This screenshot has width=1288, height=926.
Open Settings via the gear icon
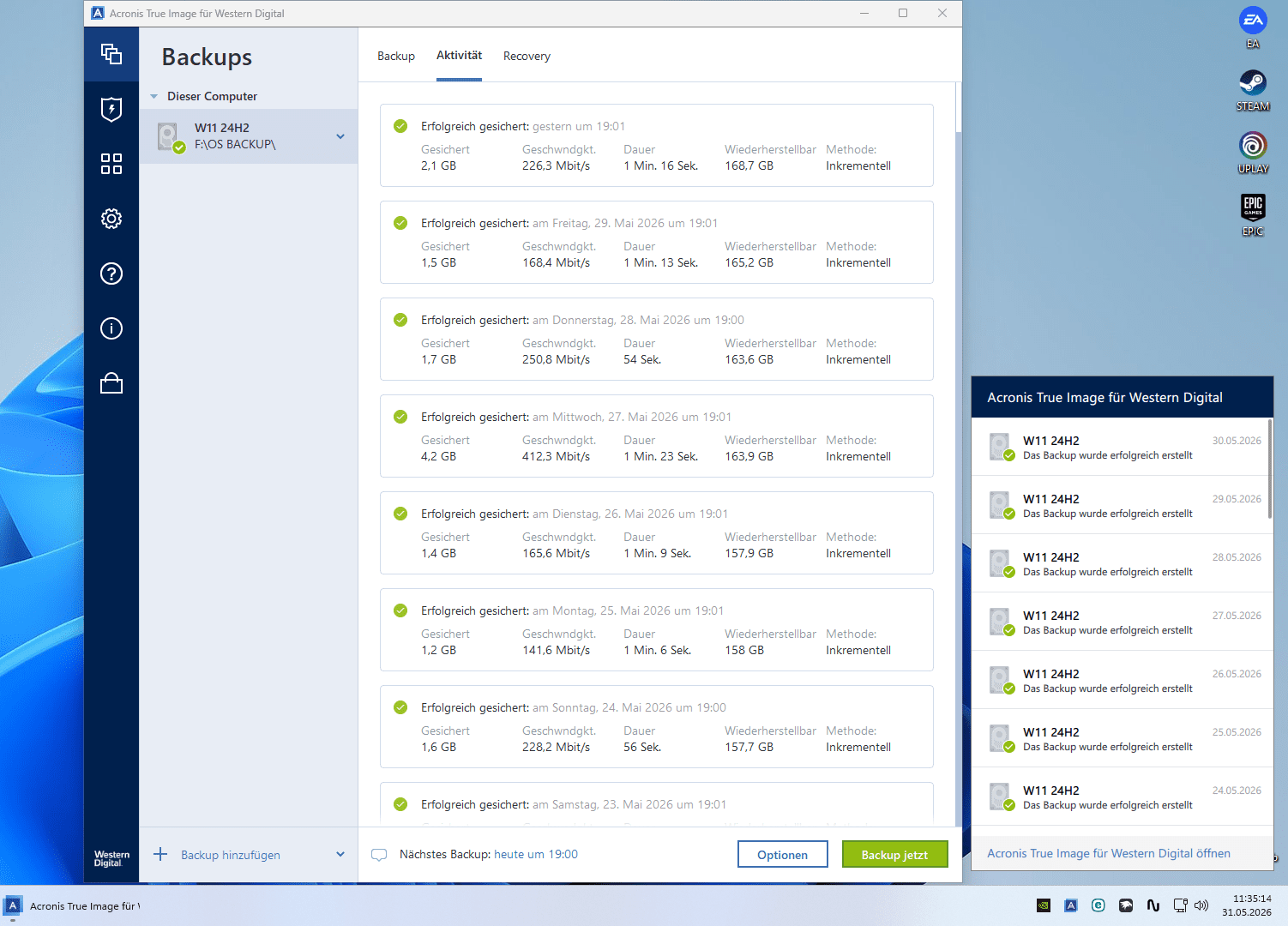111,219
